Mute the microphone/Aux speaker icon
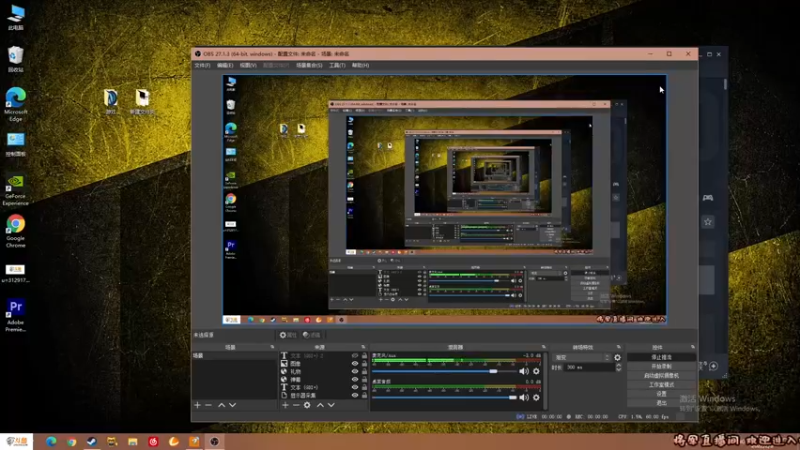This screenshot has width=800, height=450. click(524, 371)
